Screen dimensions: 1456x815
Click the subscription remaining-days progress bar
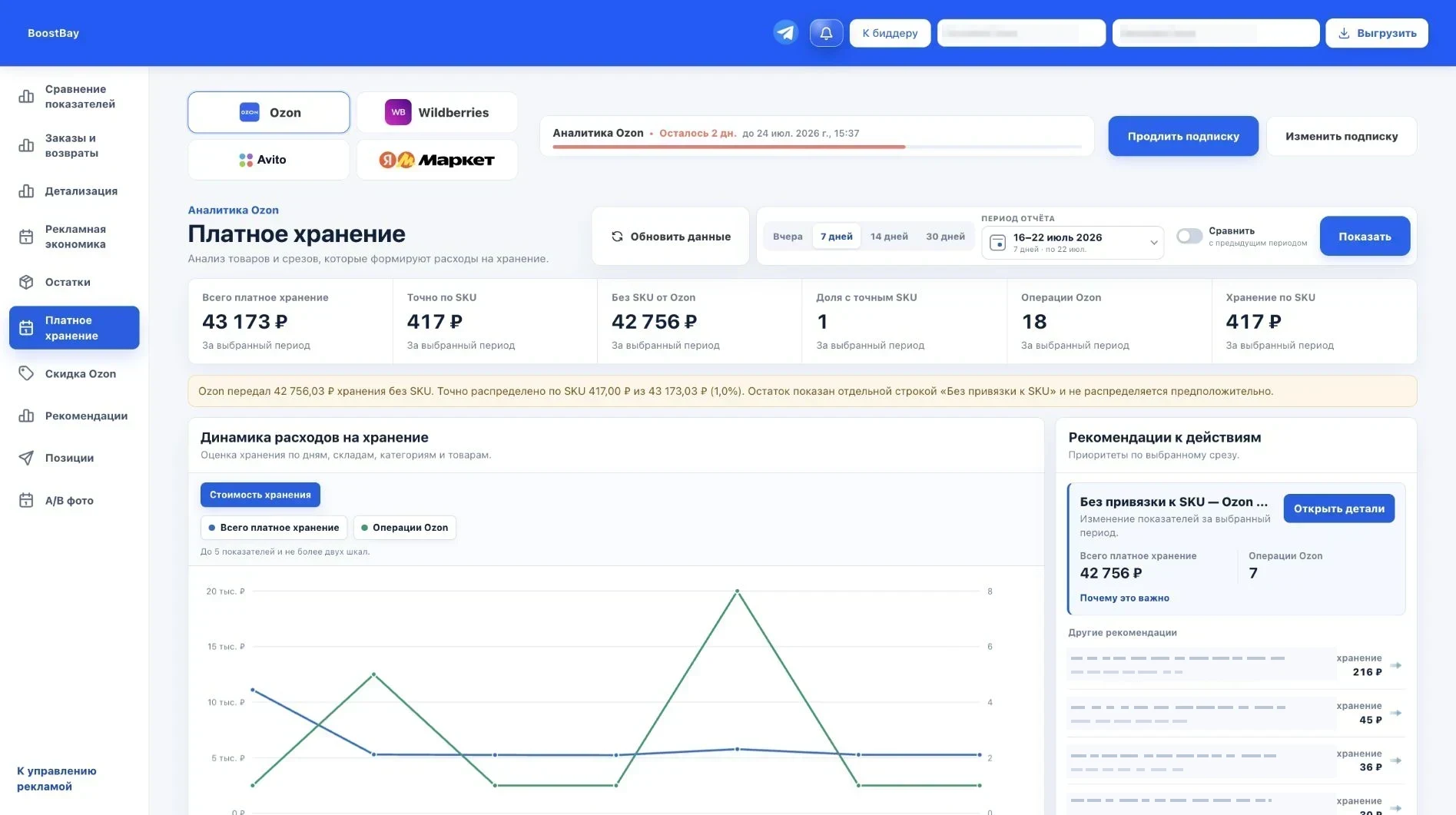pyautogui.click(x=818, y=146)
